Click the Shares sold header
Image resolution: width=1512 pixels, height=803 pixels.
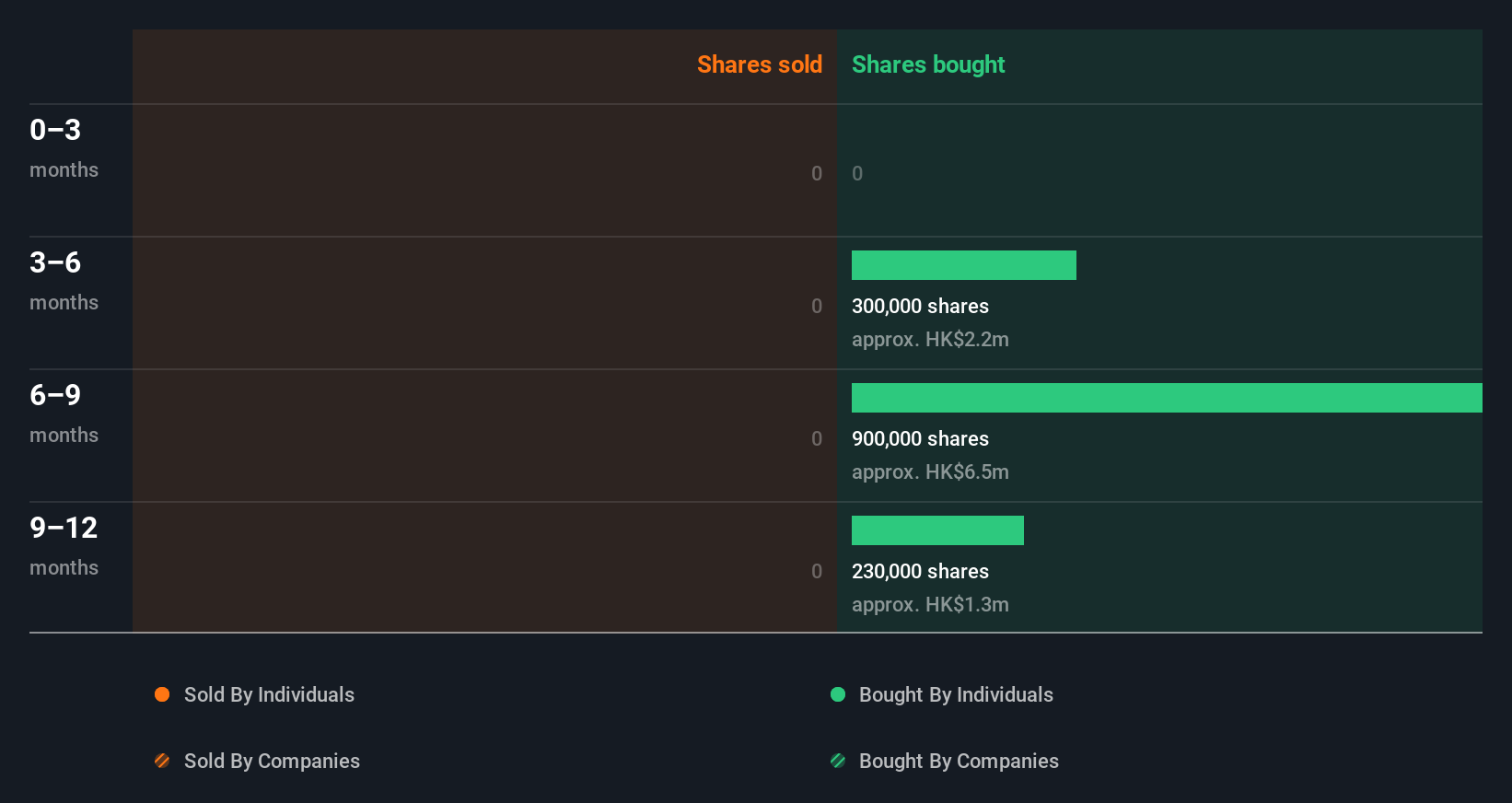pyautogui.click(x=760, y=64)
